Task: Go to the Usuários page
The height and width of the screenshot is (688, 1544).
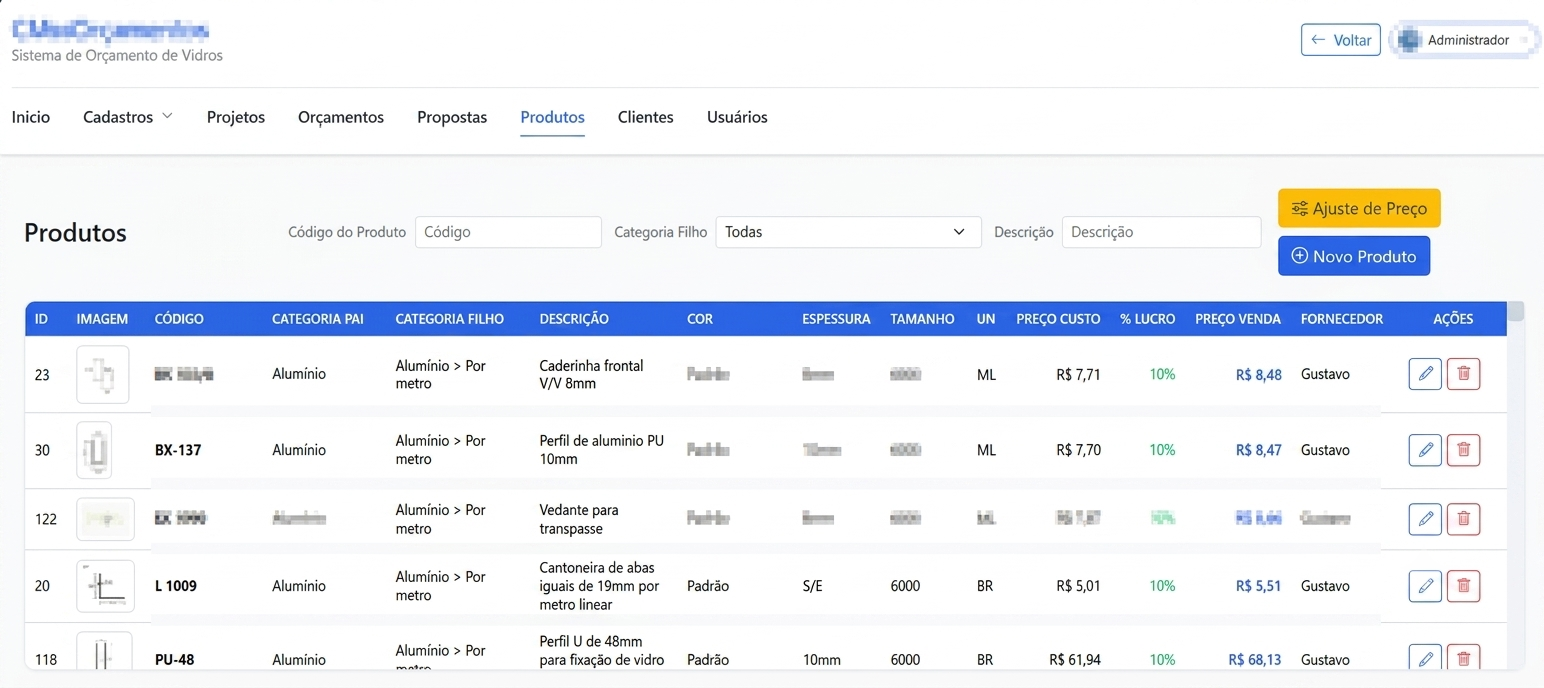Action: [x=737, y=117]
